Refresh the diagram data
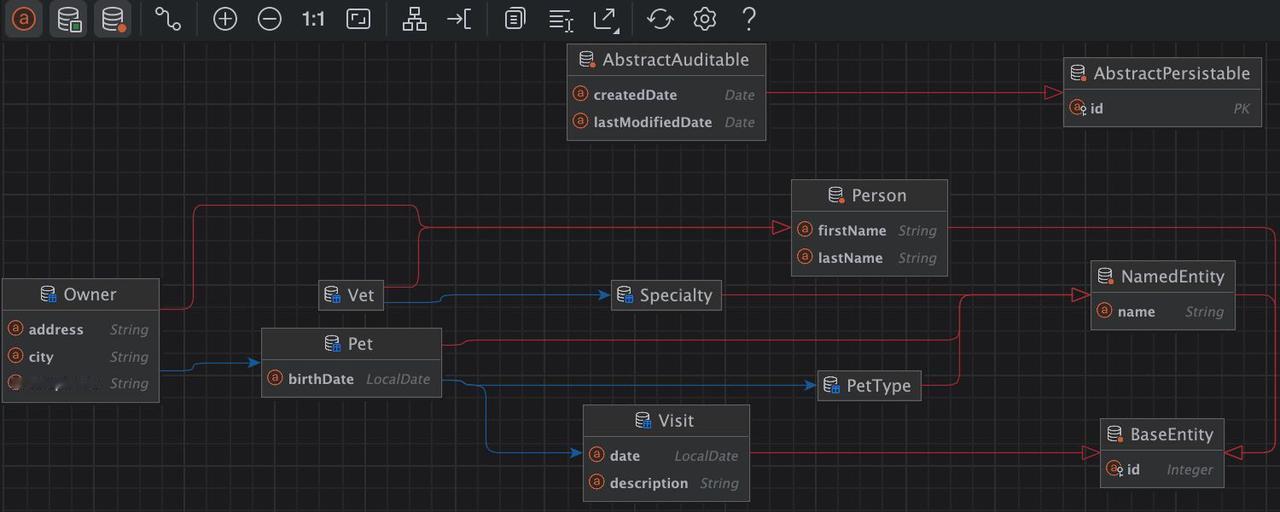The height and width of the screenshot is (512, 1280). [660, 19]
